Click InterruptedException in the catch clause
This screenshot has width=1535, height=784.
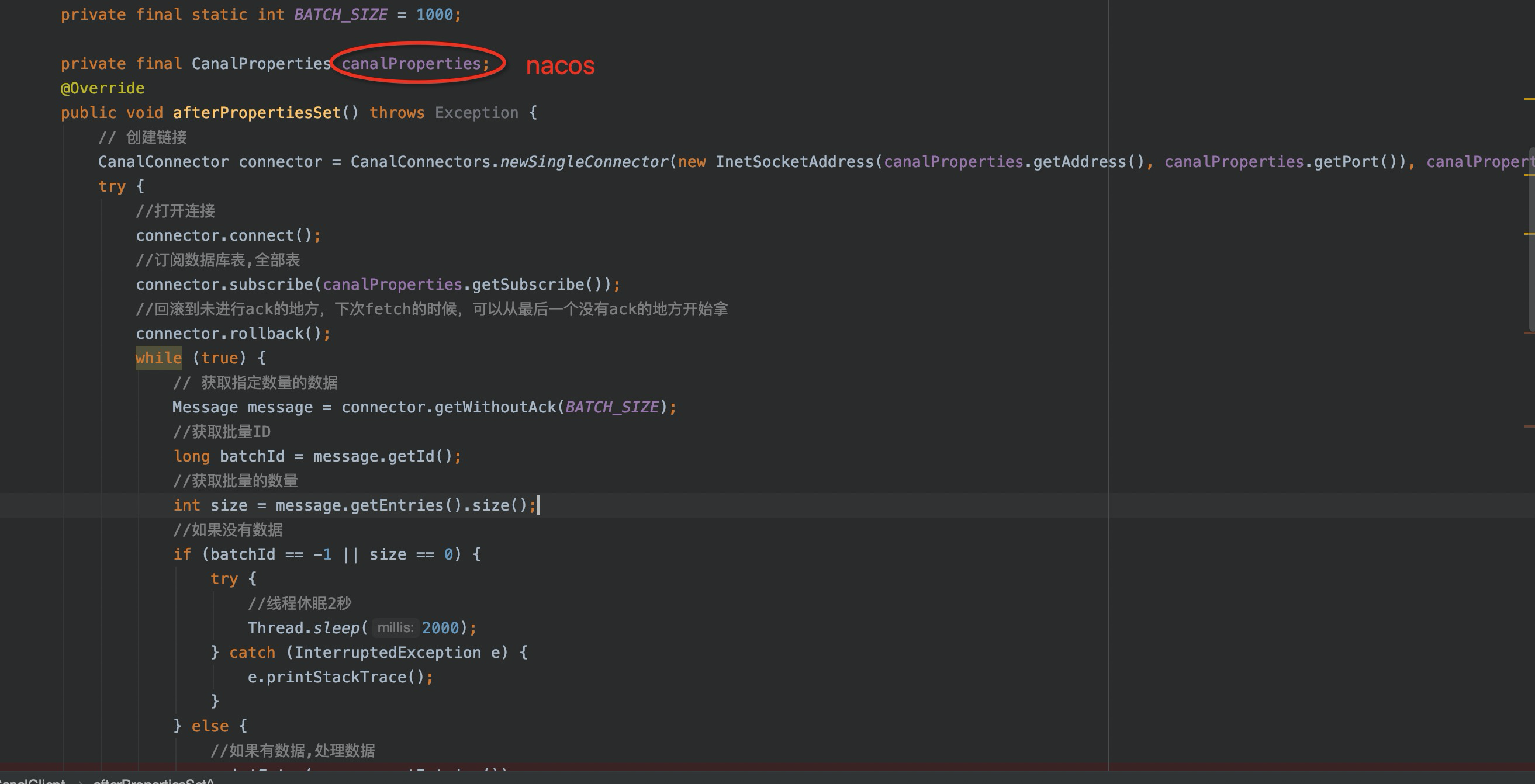point(388,653)
